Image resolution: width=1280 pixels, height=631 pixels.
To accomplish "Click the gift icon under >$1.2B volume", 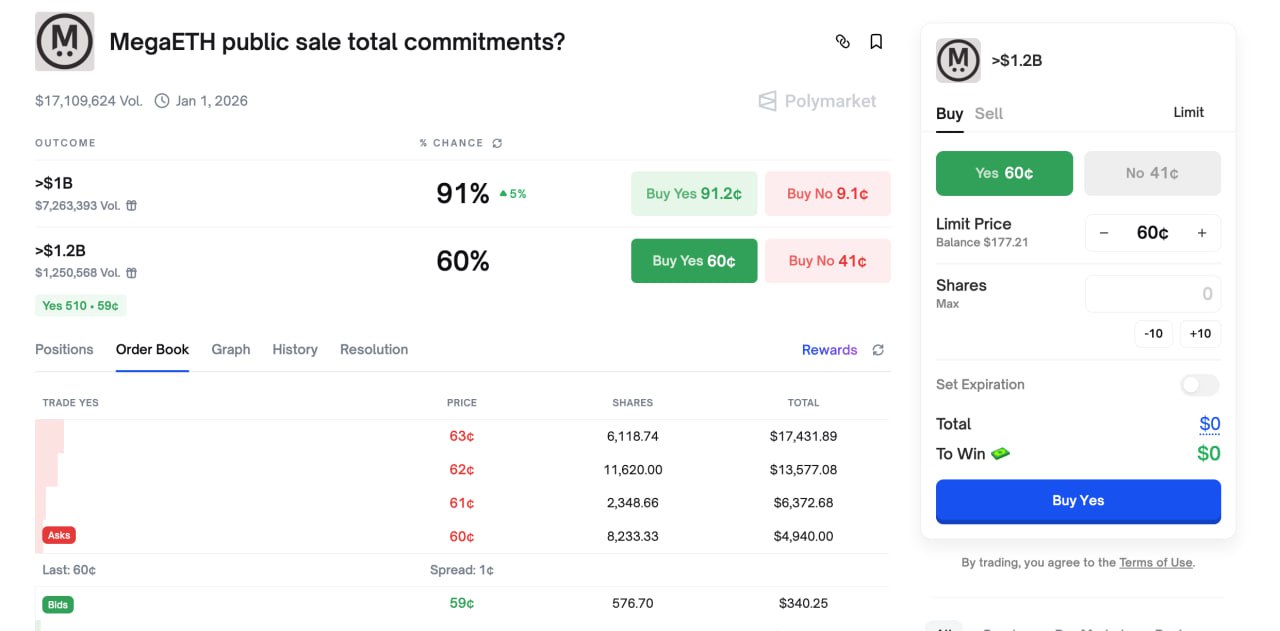I will coord(131,273).
